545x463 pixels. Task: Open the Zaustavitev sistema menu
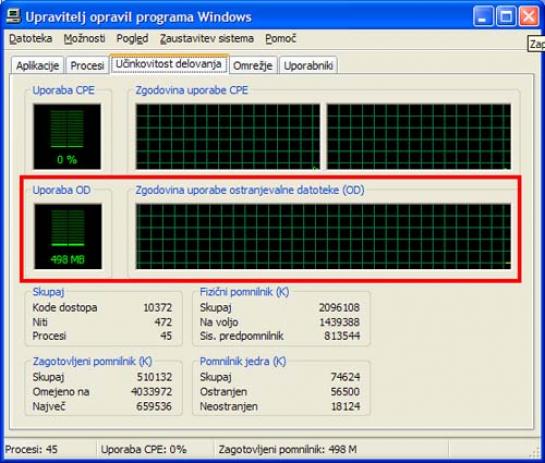(x=206, y=38)
